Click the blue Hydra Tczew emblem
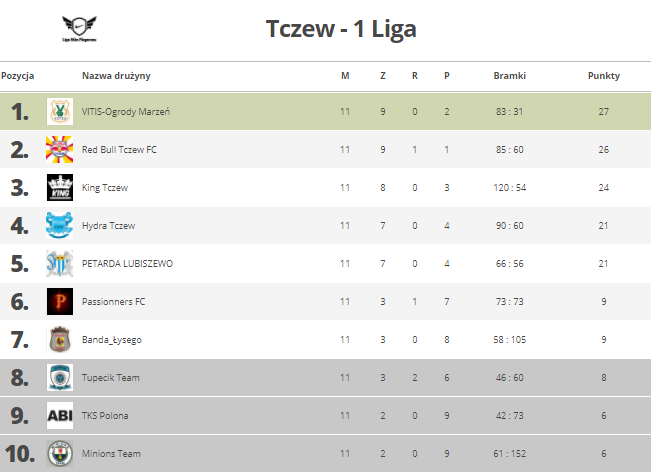 pyautogui.click(x=60, y=225)
